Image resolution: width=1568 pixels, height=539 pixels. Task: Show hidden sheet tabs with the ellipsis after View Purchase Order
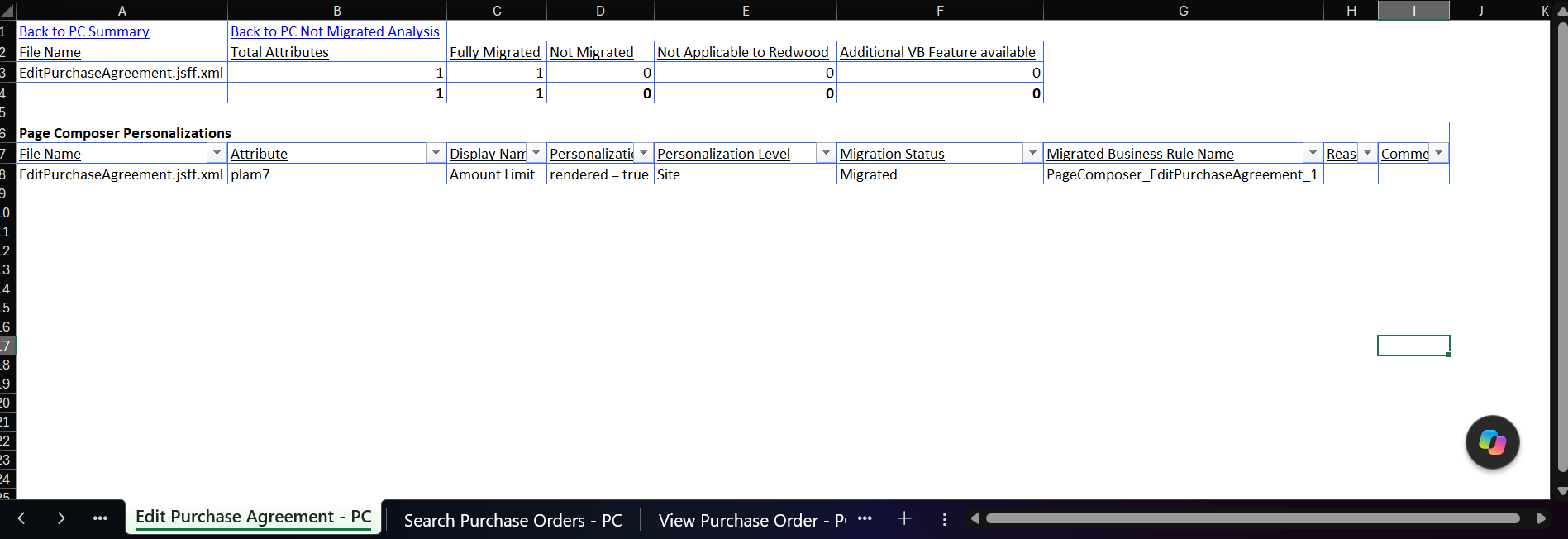[x=865, y=518]
